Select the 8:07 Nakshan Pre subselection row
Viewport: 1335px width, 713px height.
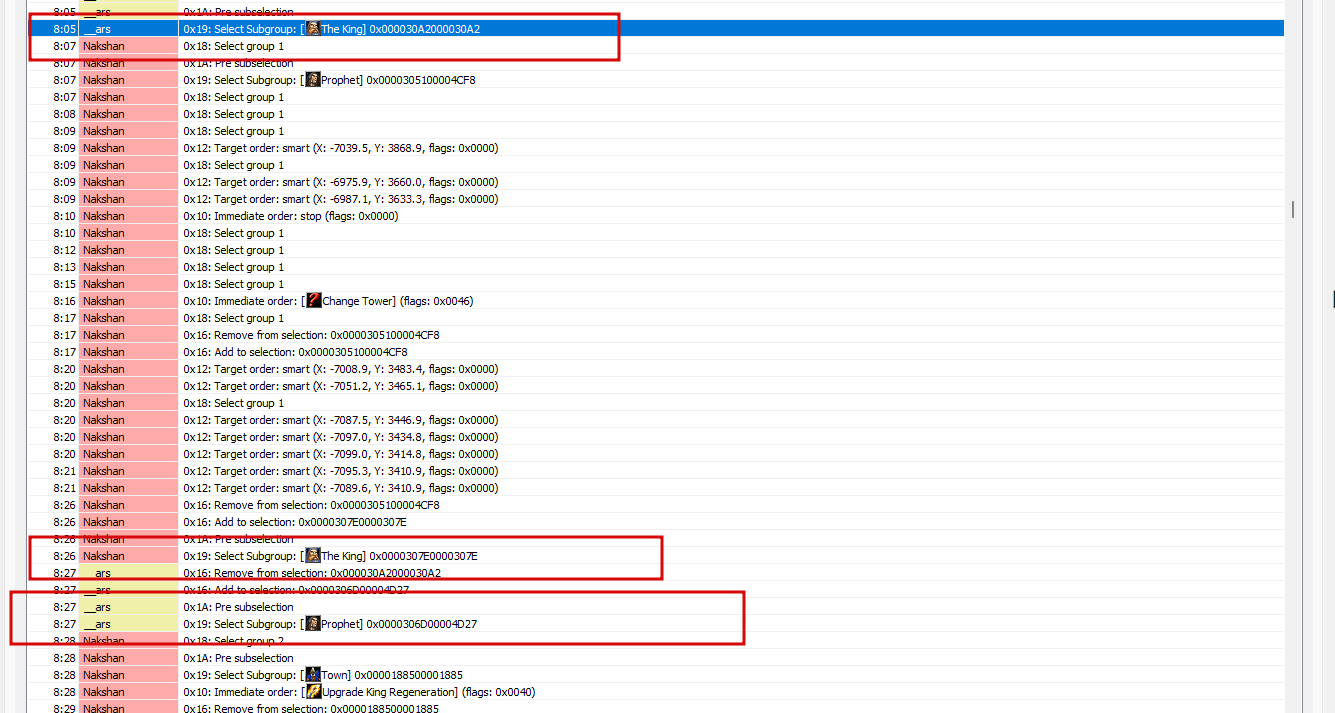tap(656, 63)
